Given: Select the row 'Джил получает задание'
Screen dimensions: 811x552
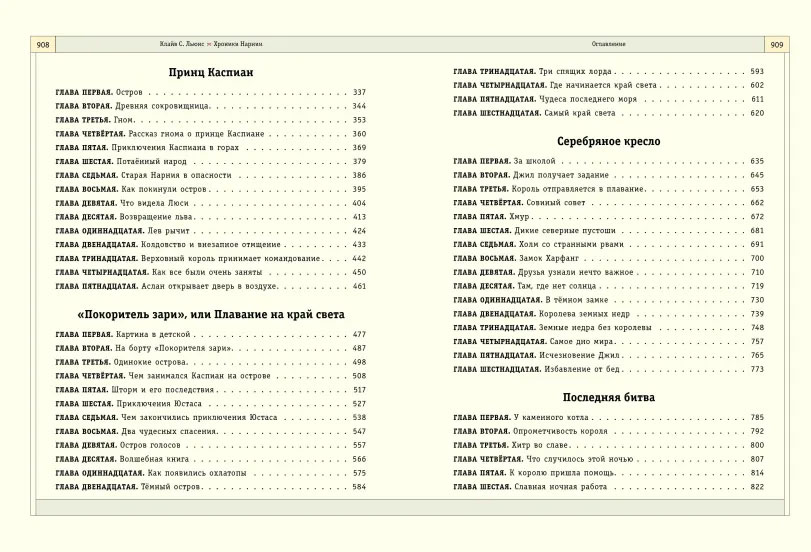Looking at the screenshot, I should (x=609, y=175).
